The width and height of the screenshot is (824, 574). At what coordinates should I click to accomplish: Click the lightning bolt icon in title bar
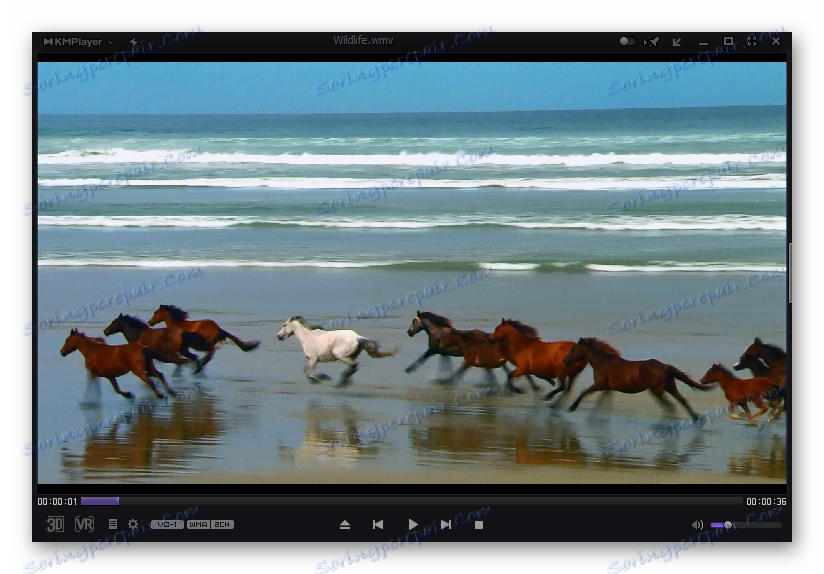click(133, 42)
